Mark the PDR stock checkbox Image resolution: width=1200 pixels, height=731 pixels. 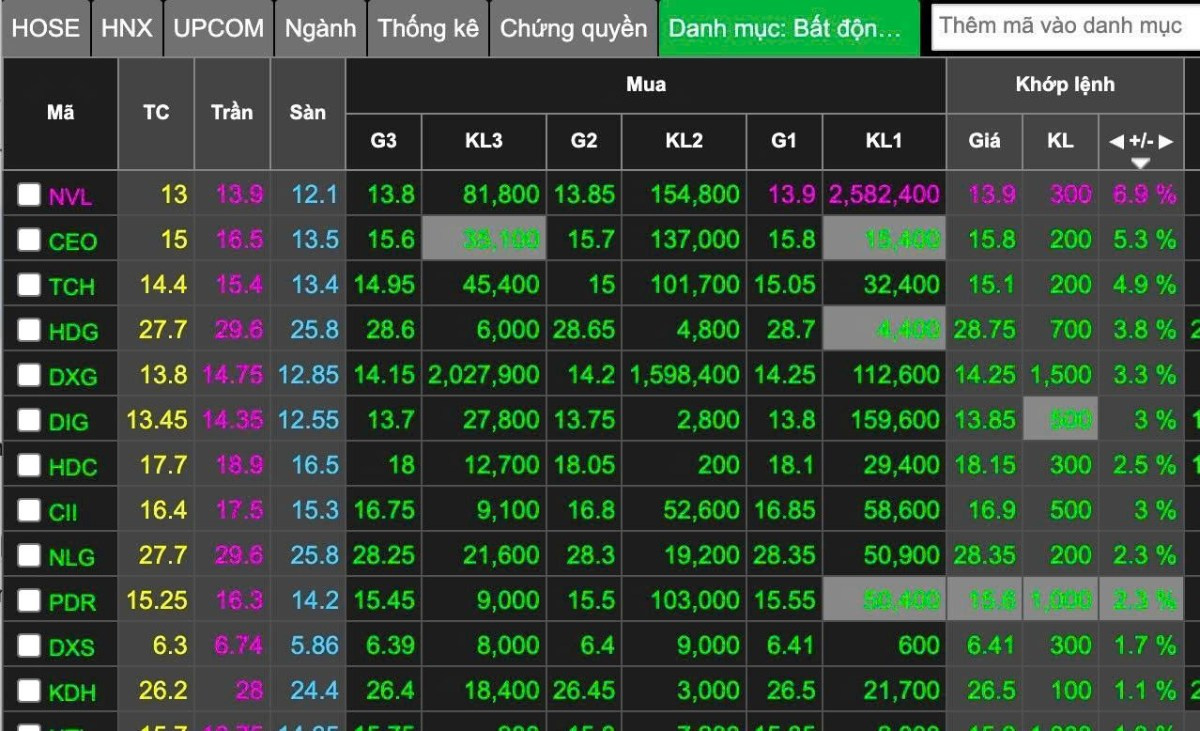[x=29, y=601]
